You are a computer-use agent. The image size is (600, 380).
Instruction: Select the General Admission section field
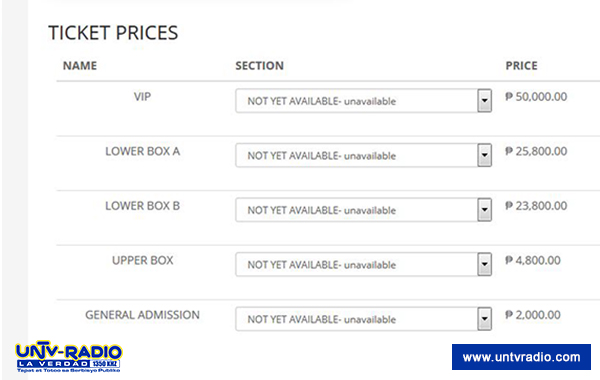coord(364,319)
